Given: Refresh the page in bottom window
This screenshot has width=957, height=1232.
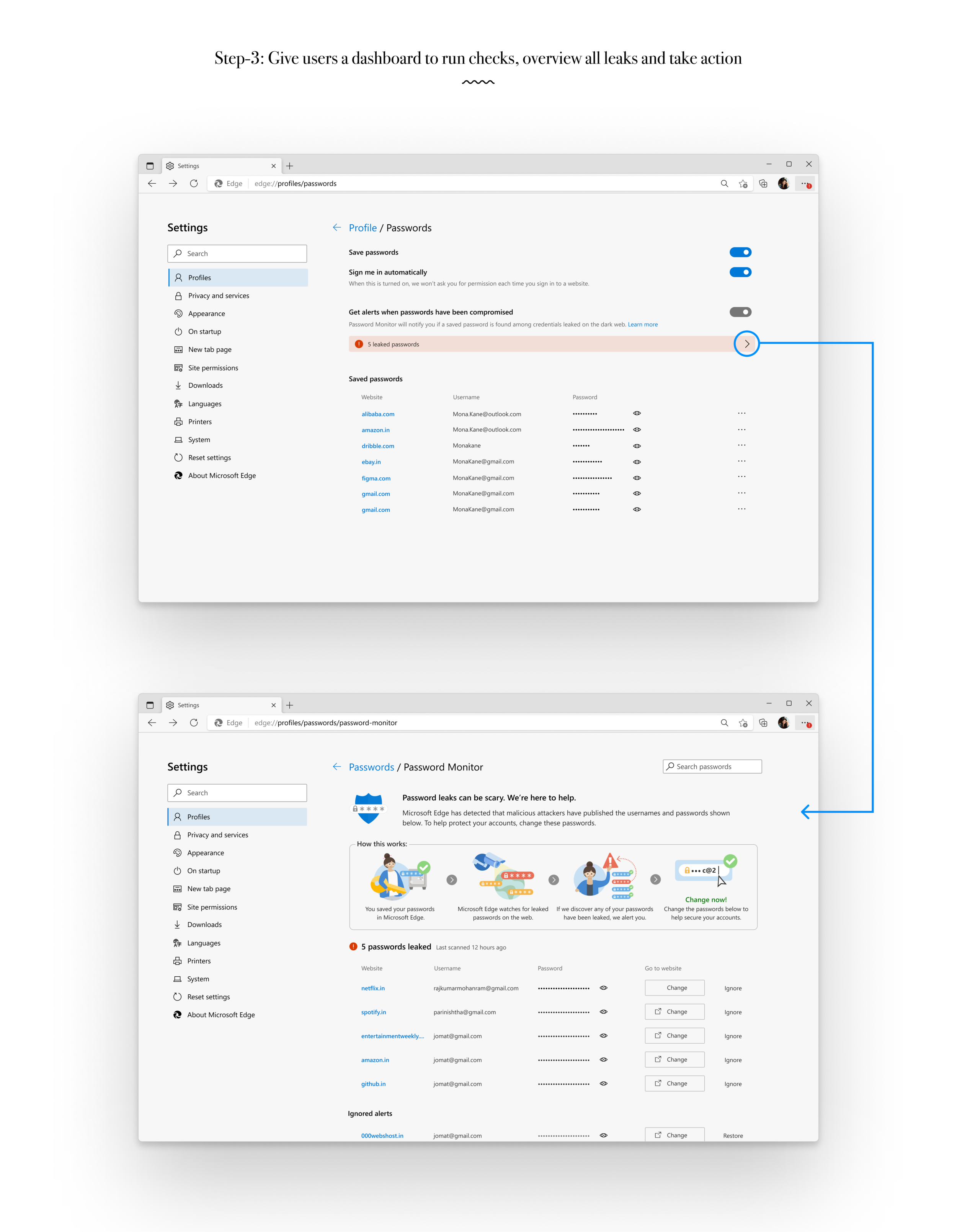Looking at the screenshot, I should click(x=194, y=723).
